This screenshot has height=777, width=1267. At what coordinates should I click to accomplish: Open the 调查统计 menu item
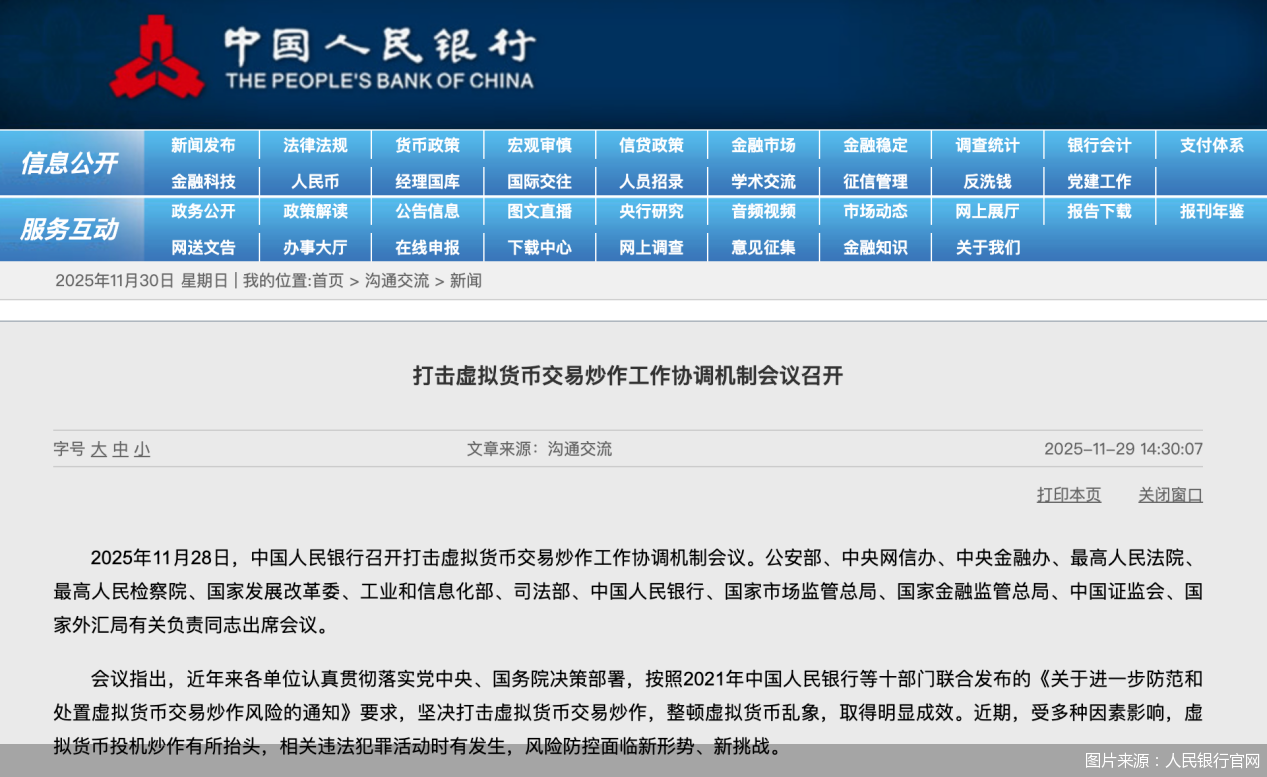(x=988, y=145)
